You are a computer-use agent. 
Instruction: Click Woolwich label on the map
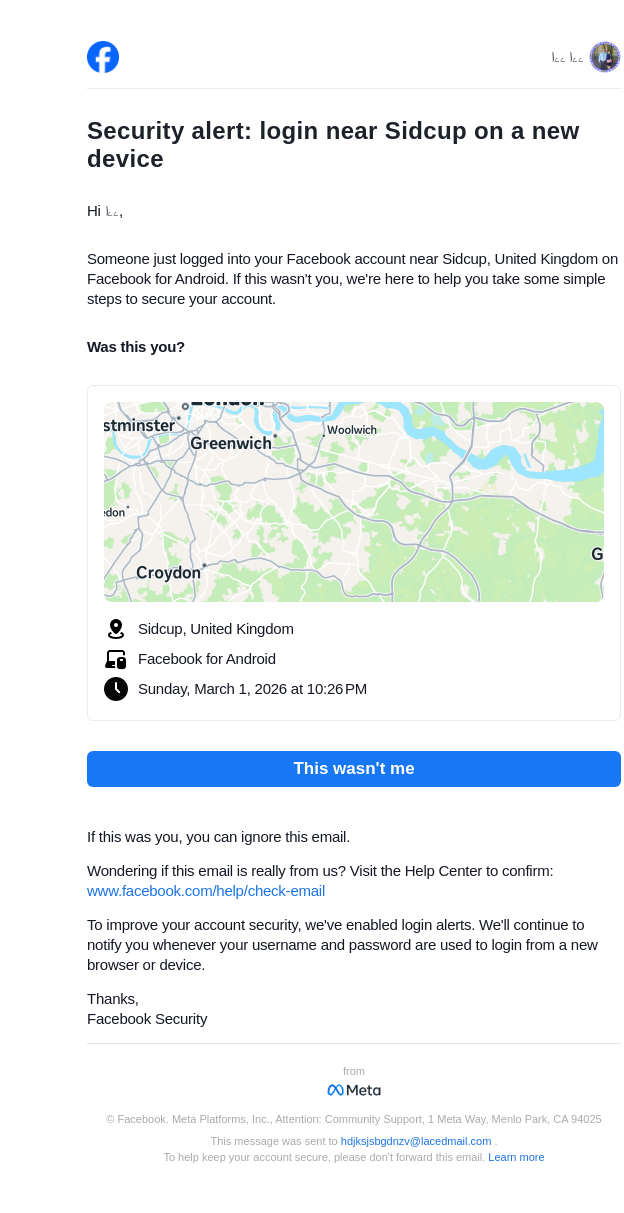352,430
